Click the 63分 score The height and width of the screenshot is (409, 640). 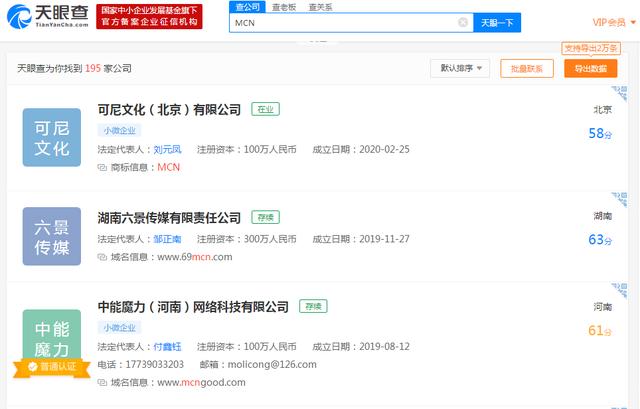[600, 240]
